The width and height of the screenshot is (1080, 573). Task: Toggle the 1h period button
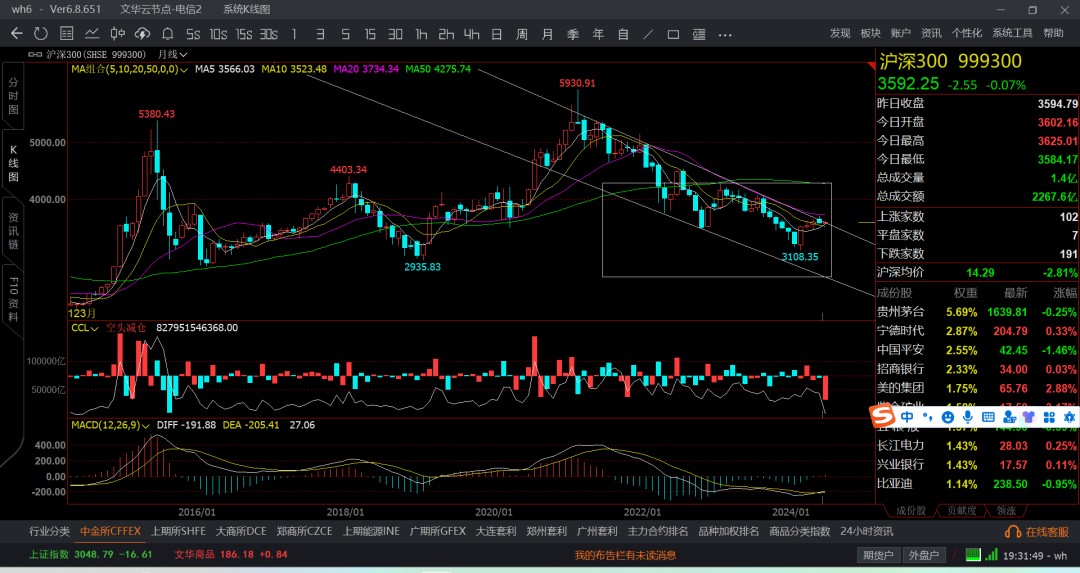click(x=421, y=34)
